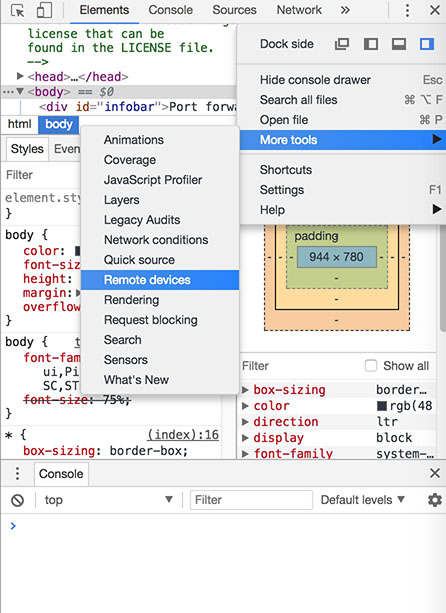
Task: Expand the margin shorthand in body rule
Action: pyautogui.click(x=78, y=293)
